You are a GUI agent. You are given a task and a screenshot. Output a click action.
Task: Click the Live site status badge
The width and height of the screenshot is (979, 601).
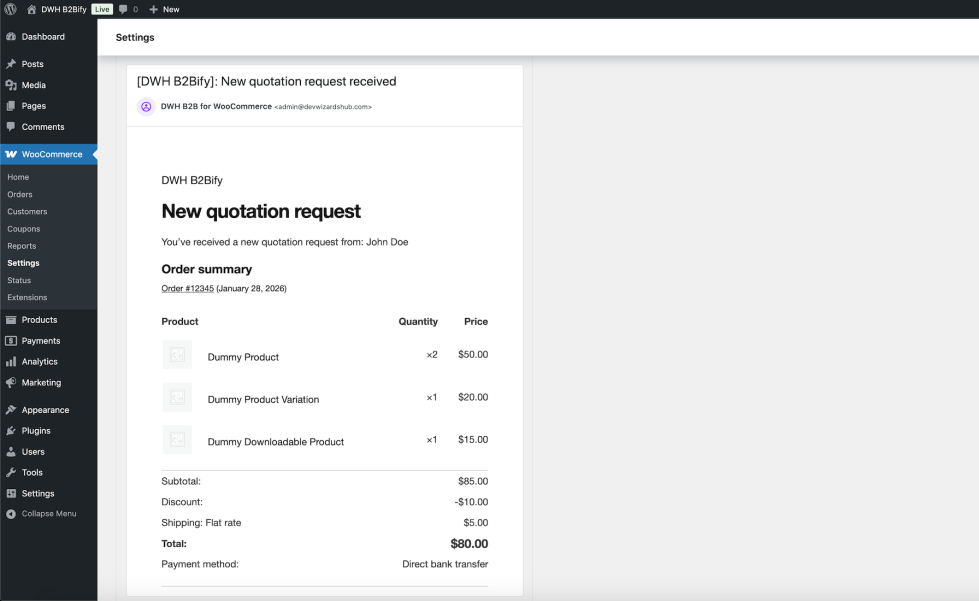102,9
